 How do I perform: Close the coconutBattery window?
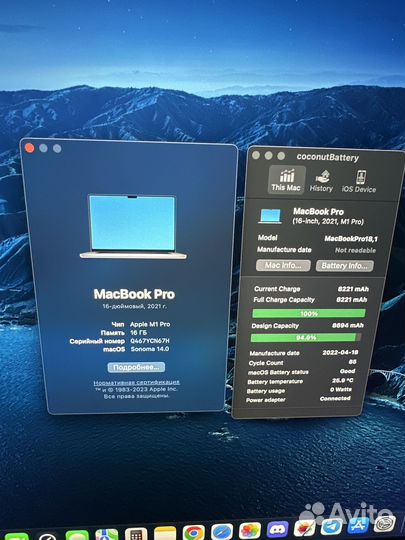[x=256, y=155]
